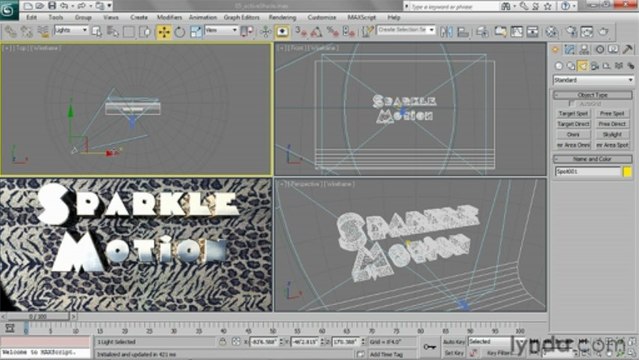639x360 pixels.
Task: Collapse the Name and Color rollout
Action: tap(593, 159)
